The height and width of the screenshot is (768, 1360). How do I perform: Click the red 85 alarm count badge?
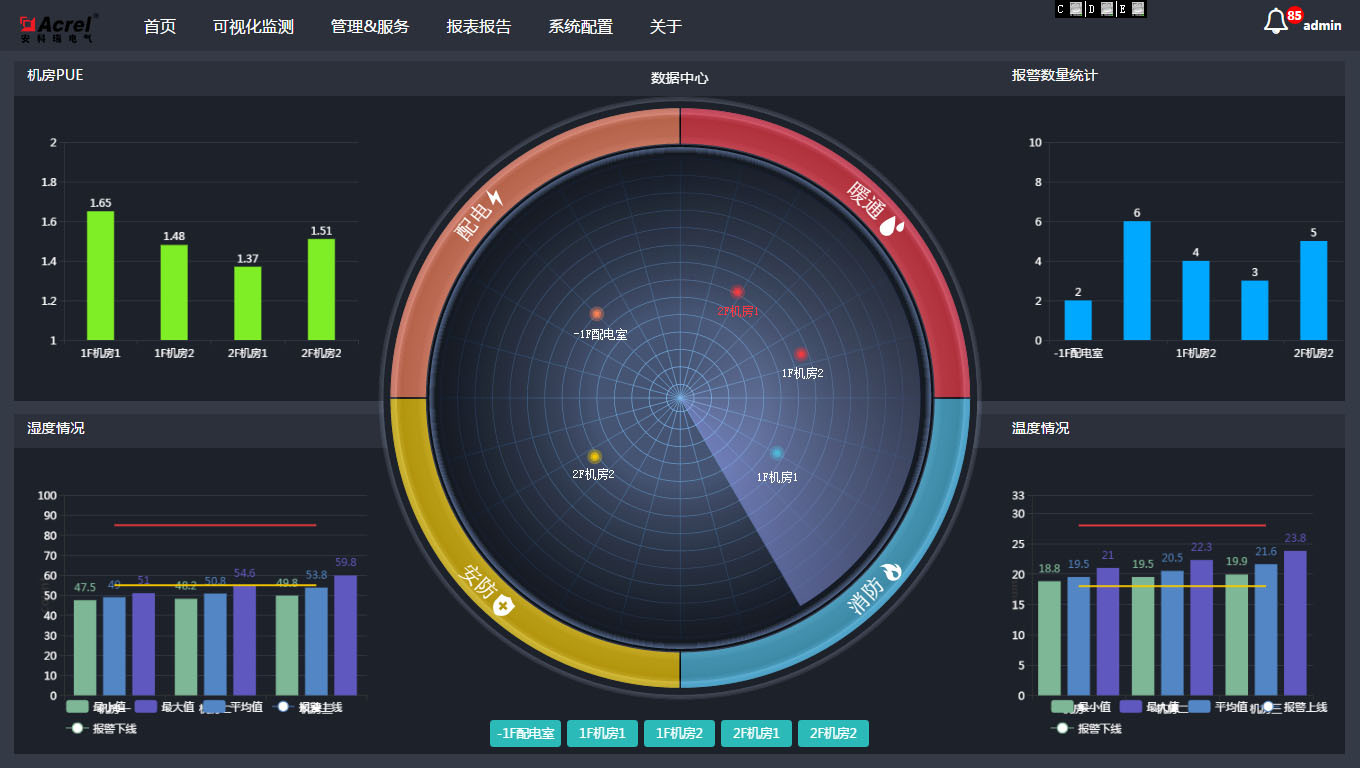pyautogui.click(x=1295, y=15)
